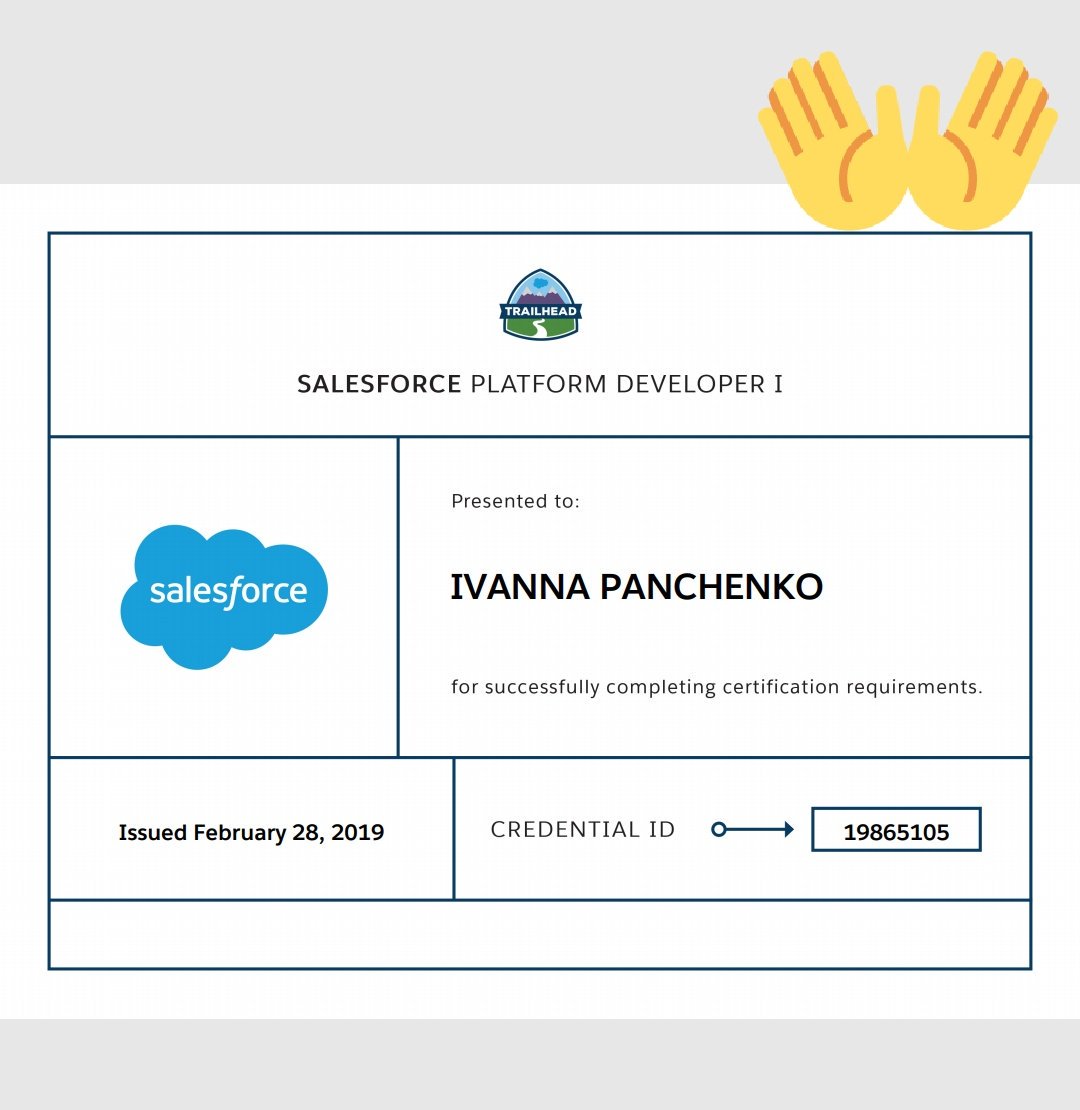Click the Salesforce cloud logo
Image resolution: width=1080 pixels, height=1110 pixels.
click(224, 597)
